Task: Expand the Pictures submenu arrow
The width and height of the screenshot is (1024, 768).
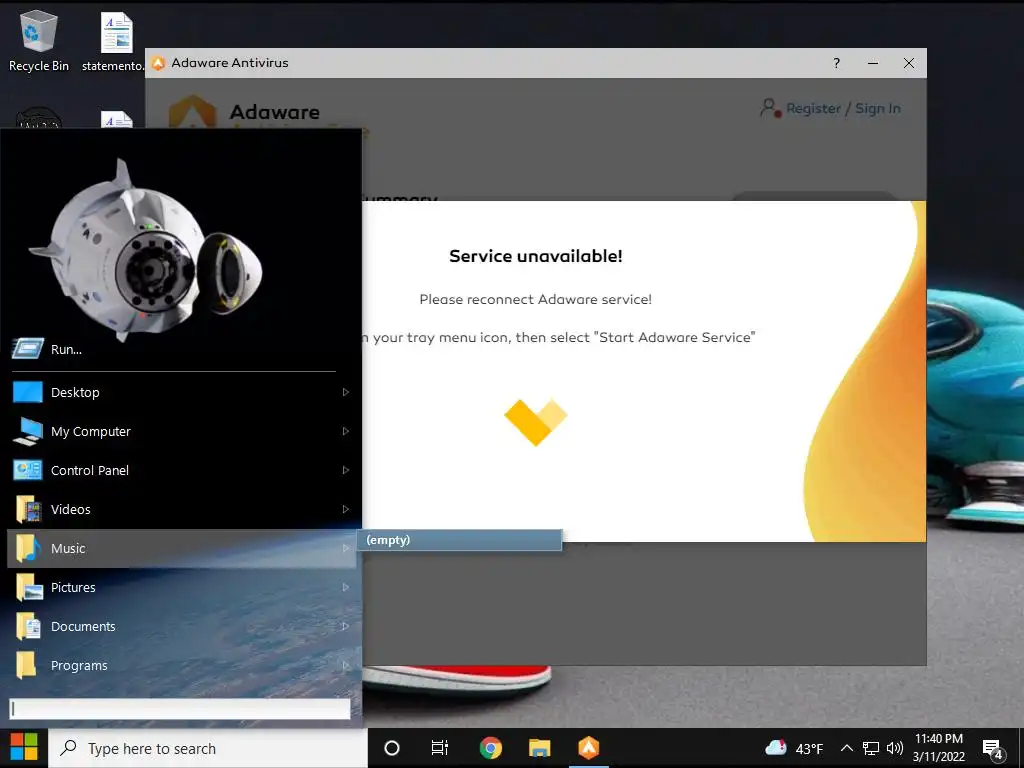Action: [345, 587]
